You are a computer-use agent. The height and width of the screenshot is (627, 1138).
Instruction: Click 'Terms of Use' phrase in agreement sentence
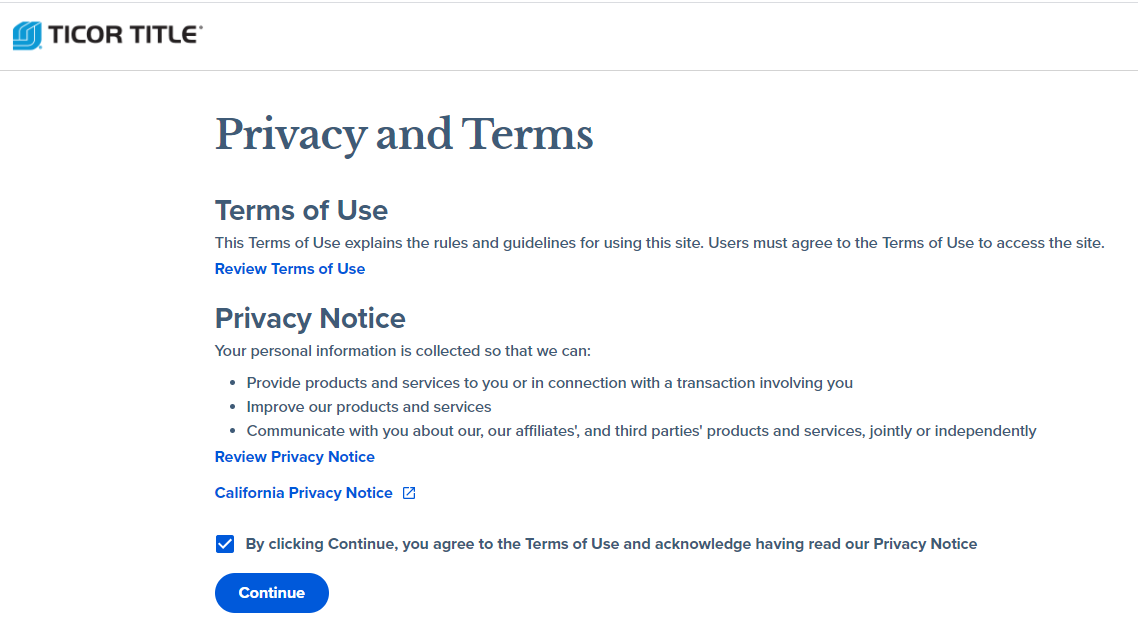click(572, 544)
